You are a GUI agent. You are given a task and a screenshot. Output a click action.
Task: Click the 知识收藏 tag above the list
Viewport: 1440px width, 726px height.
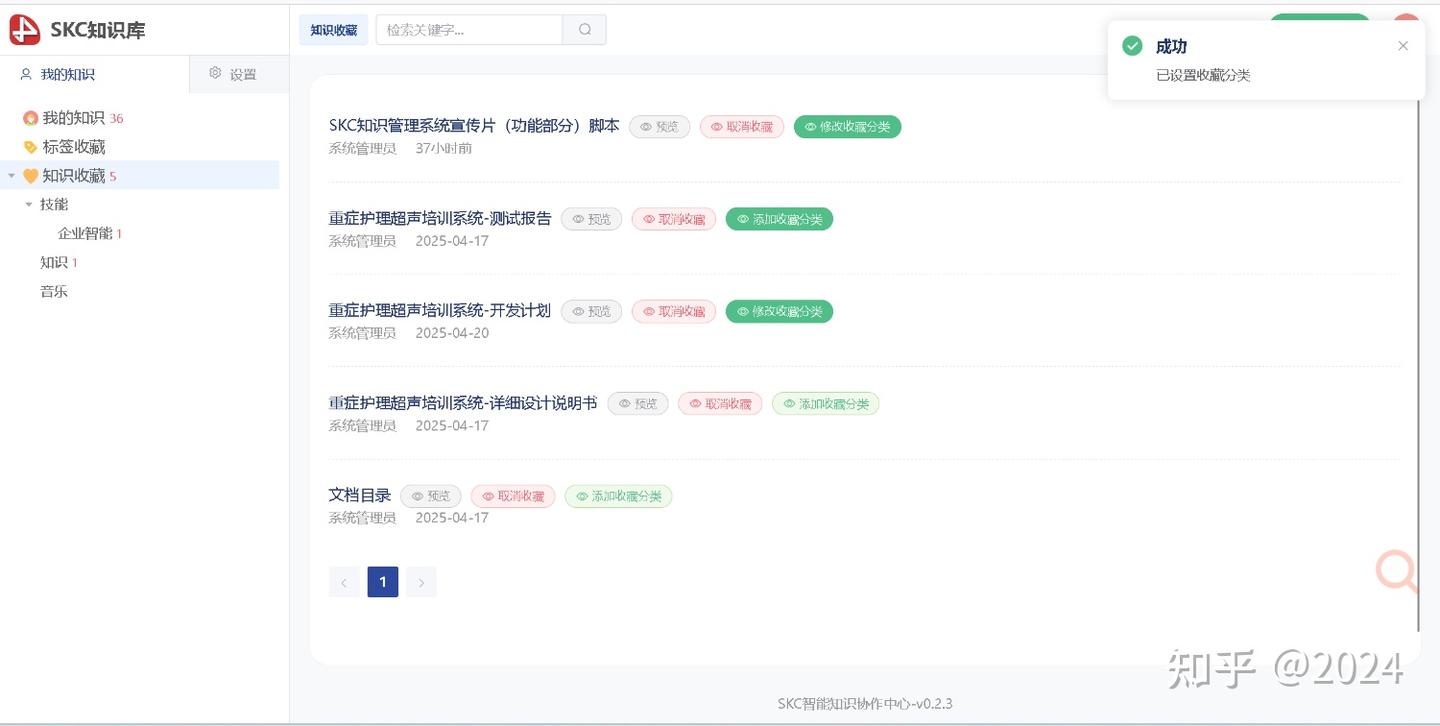point(333,30)
